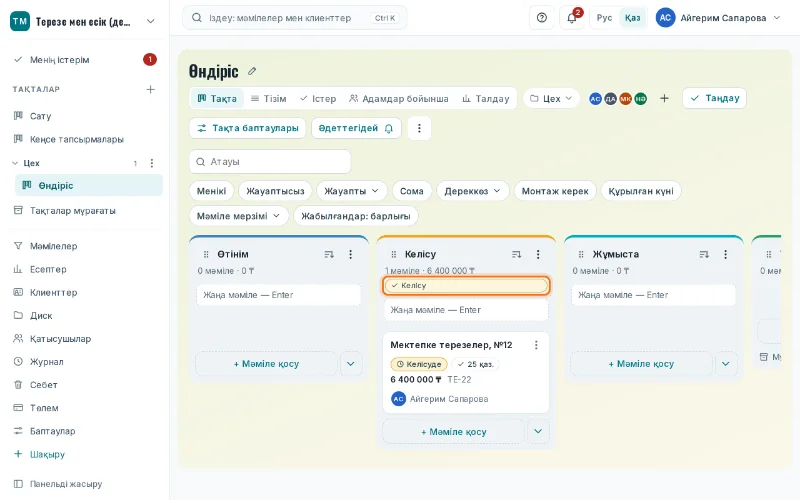This screenshot has width=800, height=500.
Task: Open three-dot menu of Келісу column
Action: click(538, 254)
